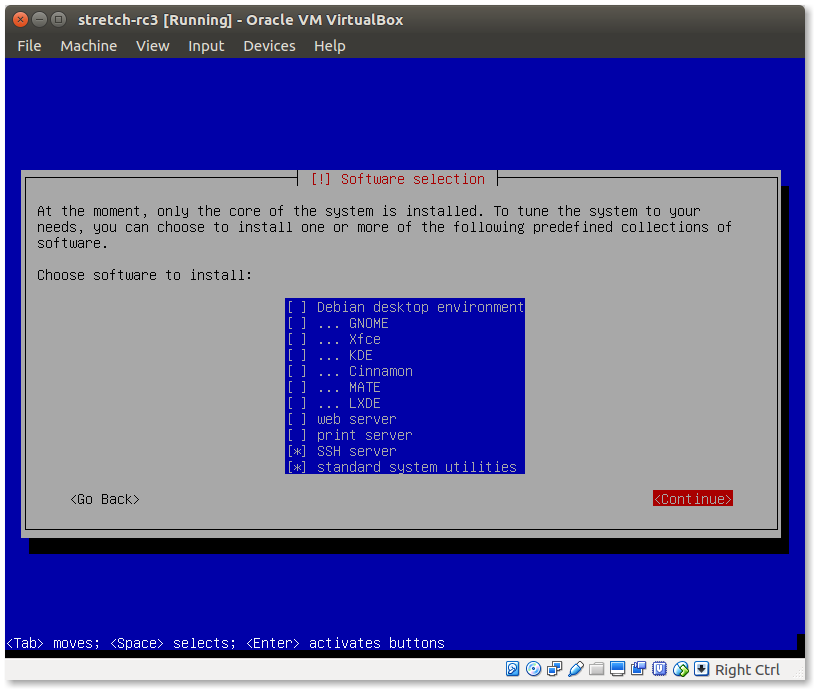
Task: Click the USB devices indicator icon
Action: pos(576,669)
